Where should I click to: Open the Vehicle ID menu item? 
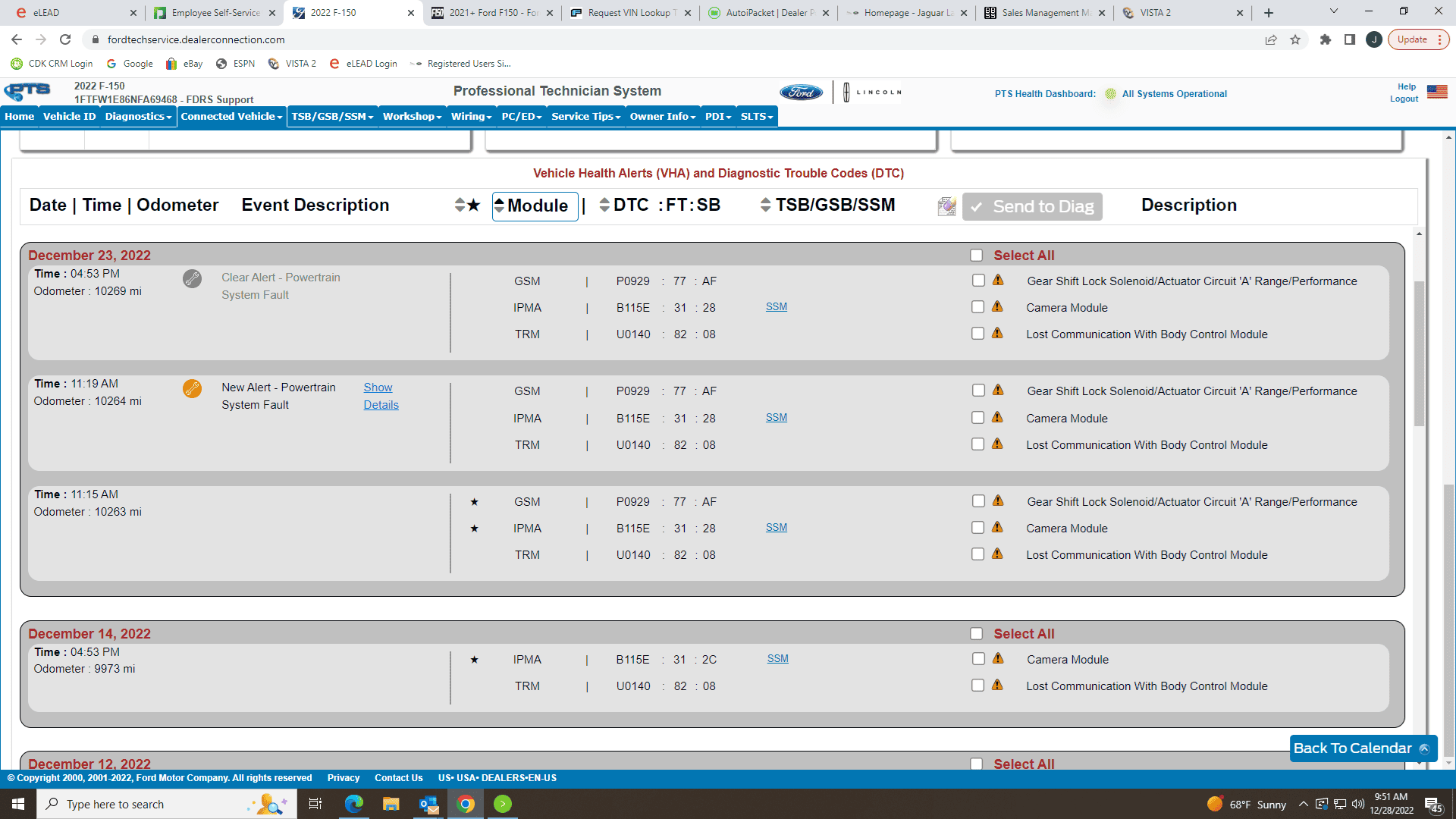tap(69, 117)
